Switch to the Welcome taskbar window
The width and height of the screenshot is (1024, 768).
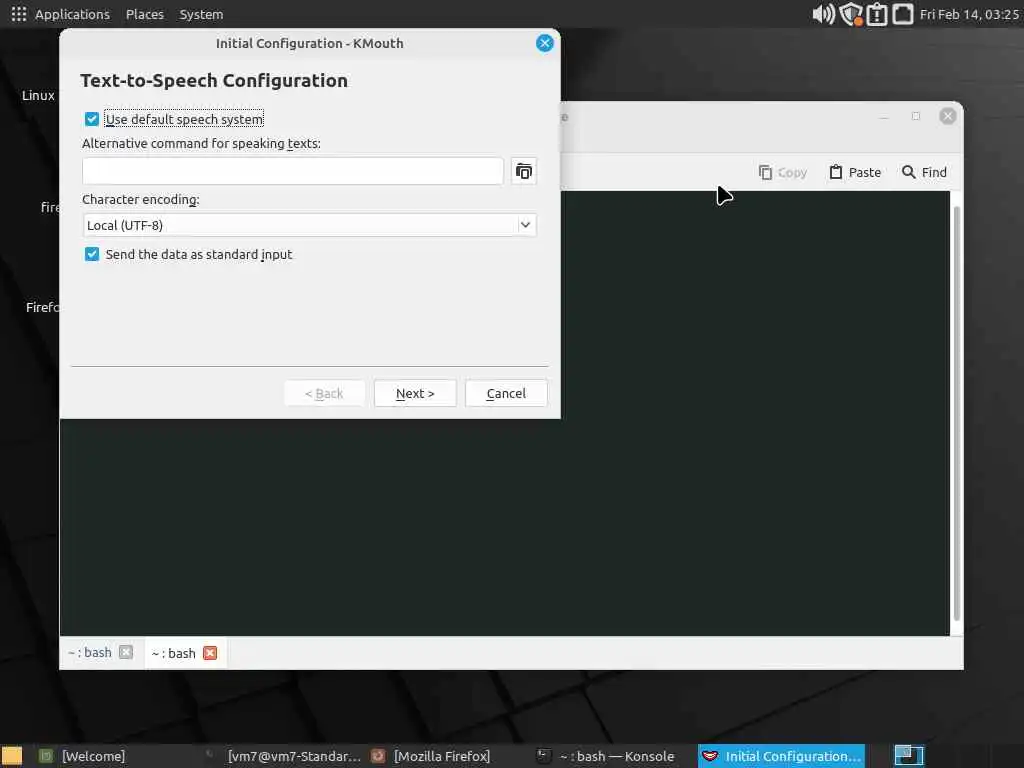(82, 756)
